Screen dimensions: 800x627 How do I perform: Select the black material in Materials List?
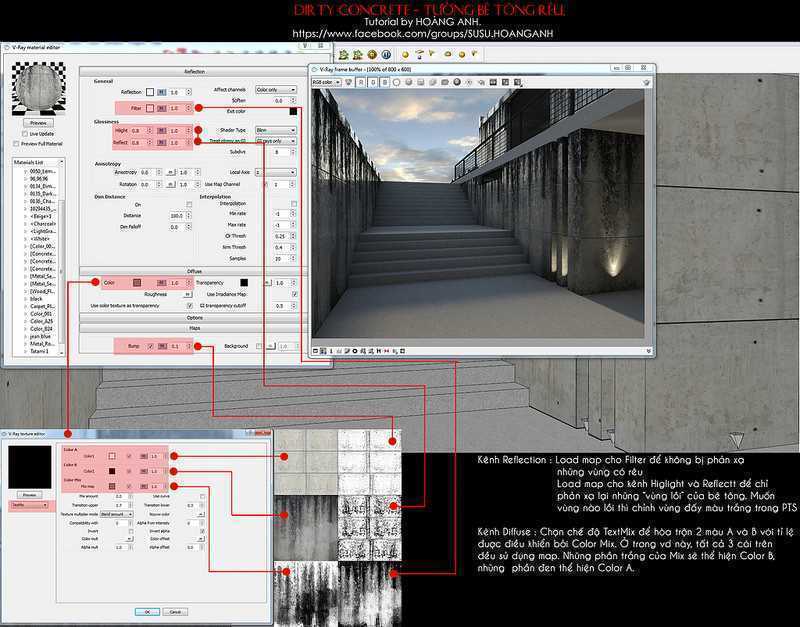[x=36, y=299]
